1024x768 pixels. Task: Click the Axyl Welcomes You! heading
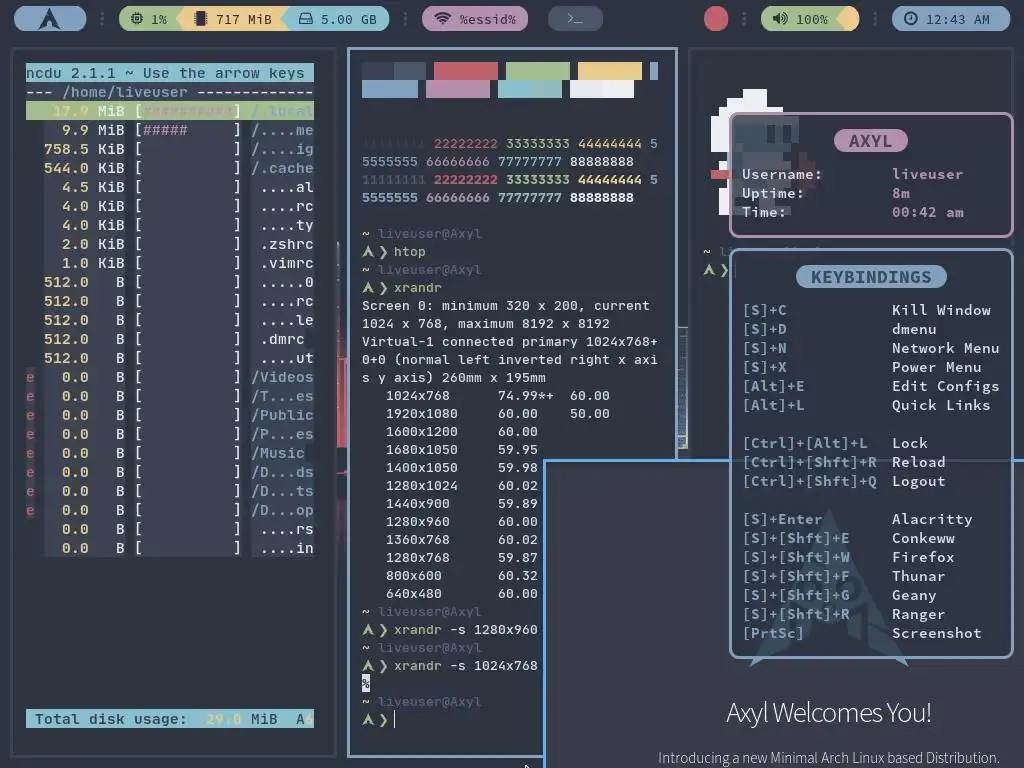(x=829, y=712)
